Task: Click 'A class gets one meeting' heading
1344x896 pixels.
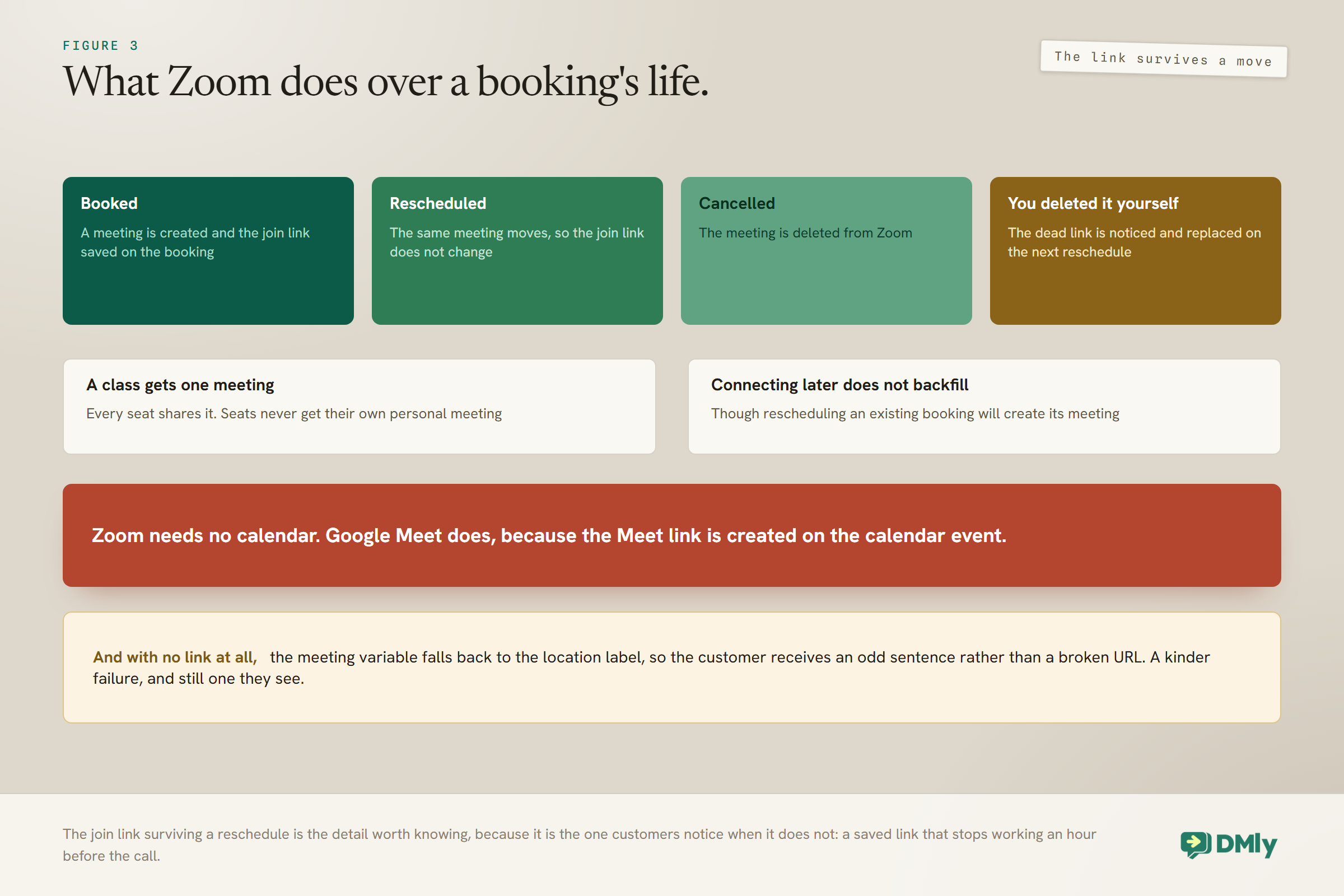Action: coord(180,385)
